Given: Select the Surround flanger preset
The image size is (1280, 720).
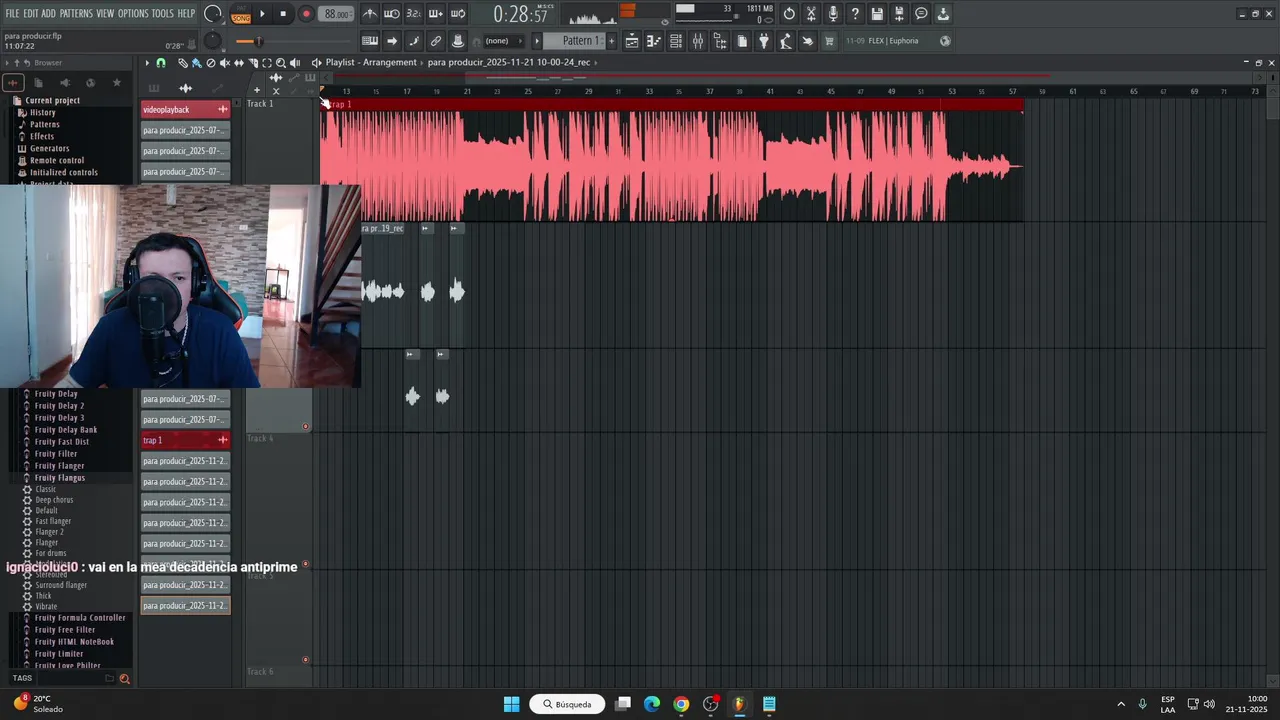Looking at the screenshot, I should pyautogui.click(x=61, y=585).
